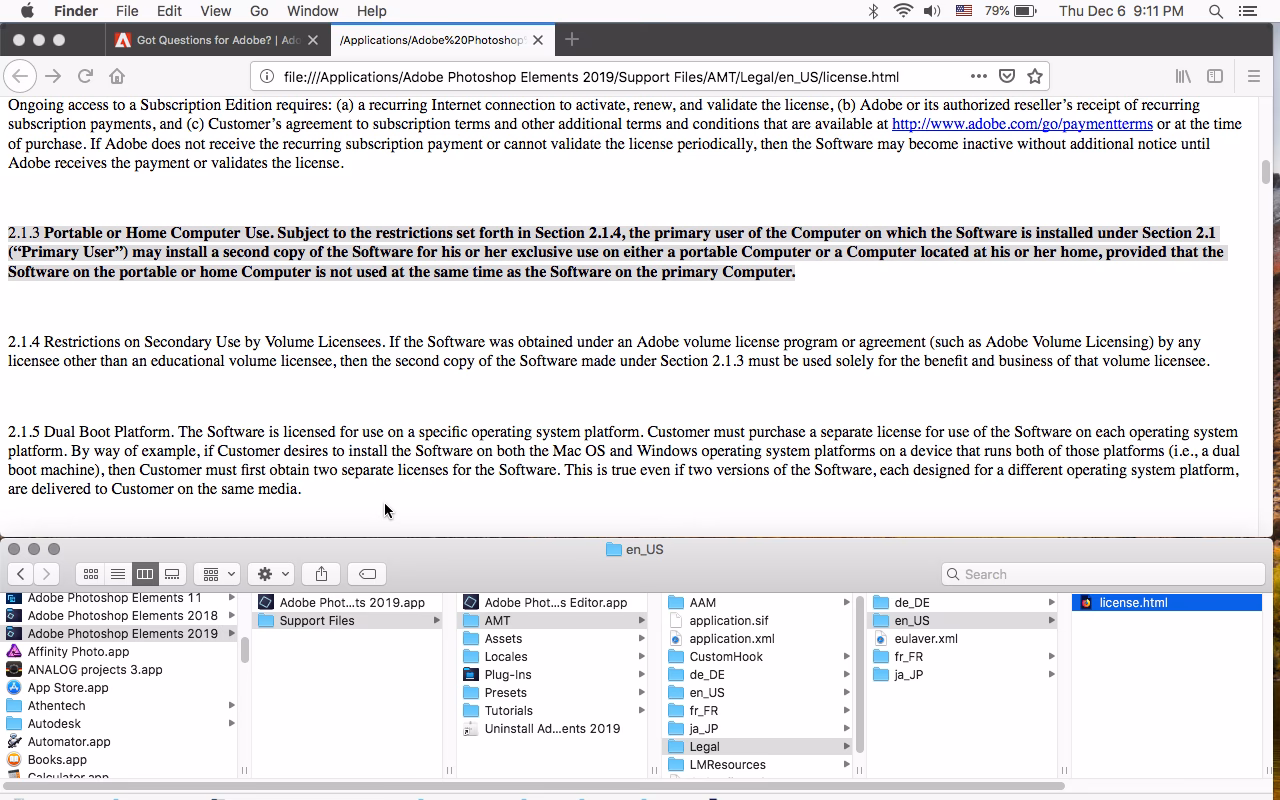This screenshot has width=1280, height=800.
Task: Expand Adobe Photoshop Elements 11 folder arrow
Action: click(x=231, y=598)
